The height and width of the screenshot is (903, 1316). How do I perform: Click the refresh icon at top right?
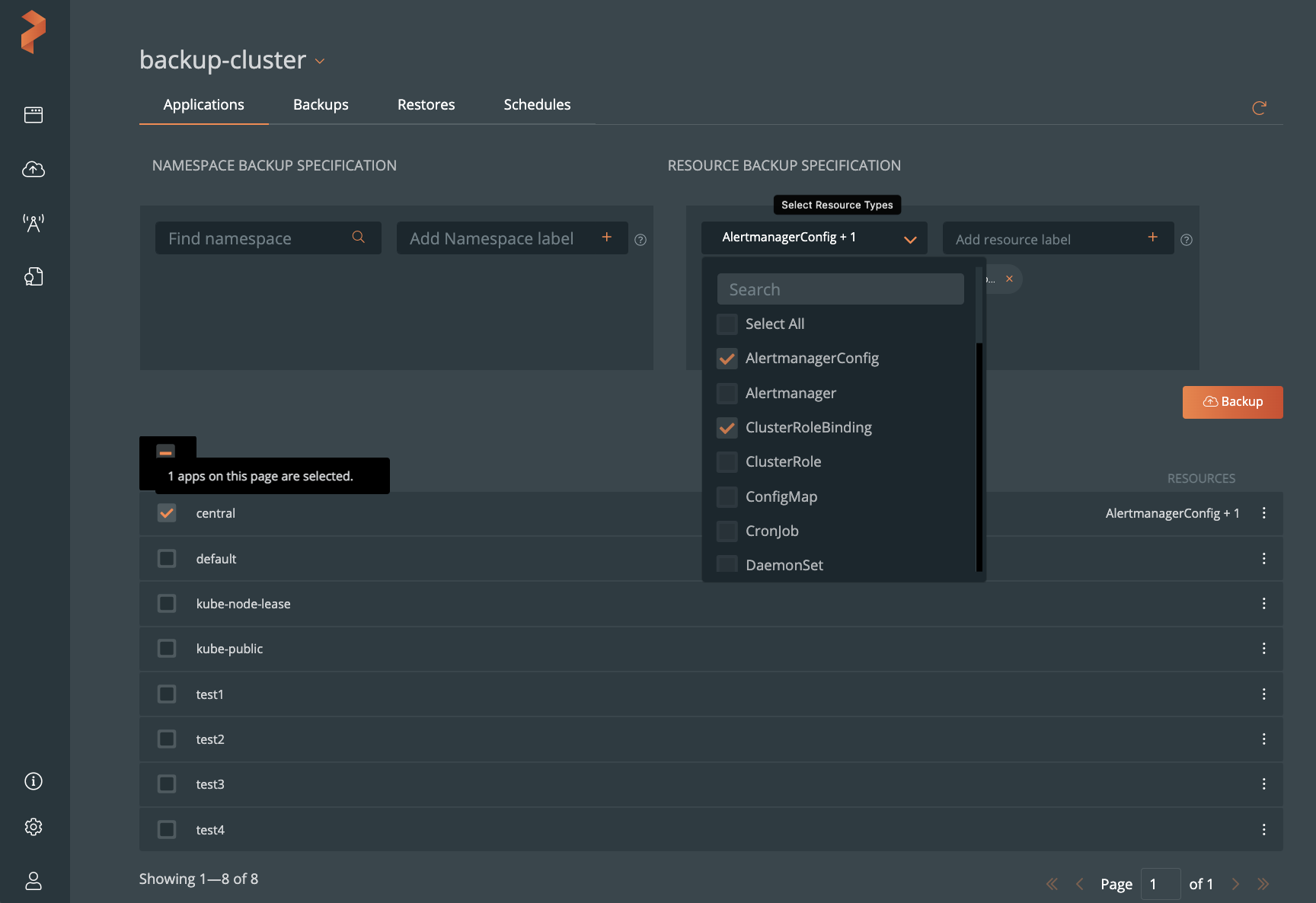[x=1259, y=108]
